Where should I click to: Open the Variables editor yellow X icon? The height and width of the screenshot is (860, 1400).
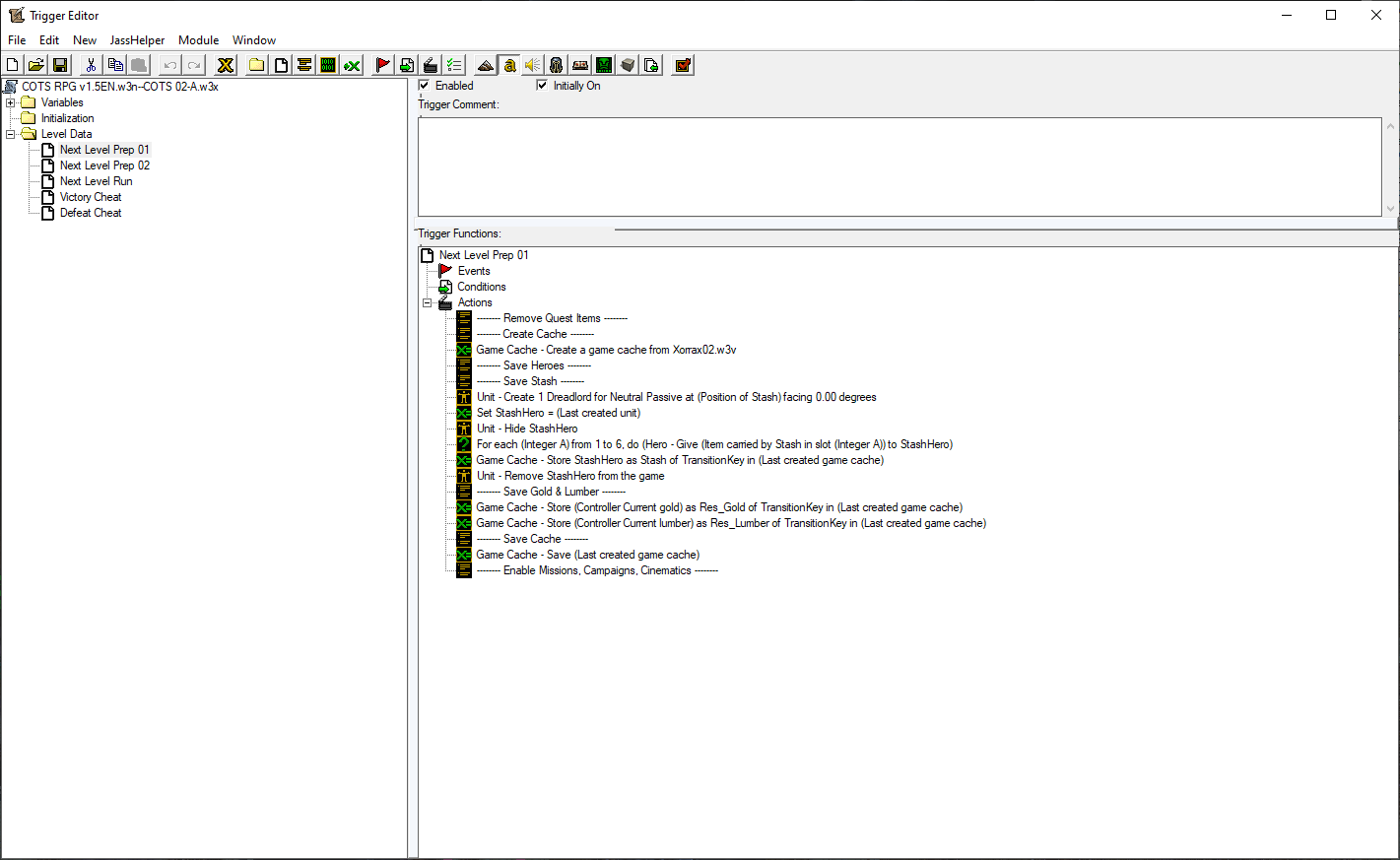(x=226, y=65)
